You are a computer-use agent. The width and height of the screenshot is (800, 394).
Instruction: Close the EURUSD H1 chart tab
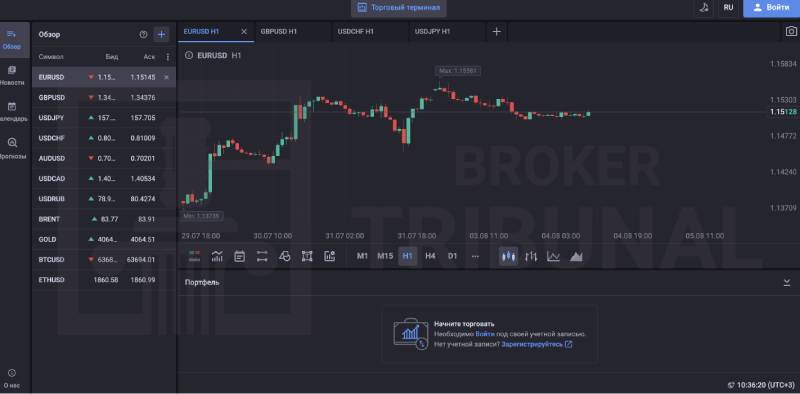[244, 32]
